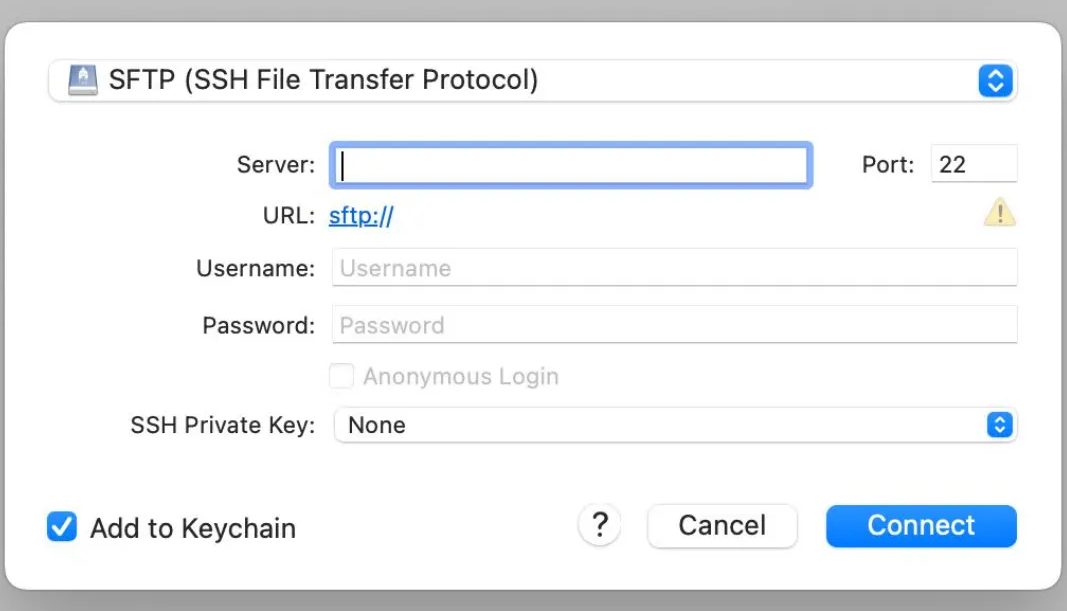The height and width of the screenshot is (611, 1067).
Task: Click the yellow warning triangle icon
Action: tap(999, 212)
